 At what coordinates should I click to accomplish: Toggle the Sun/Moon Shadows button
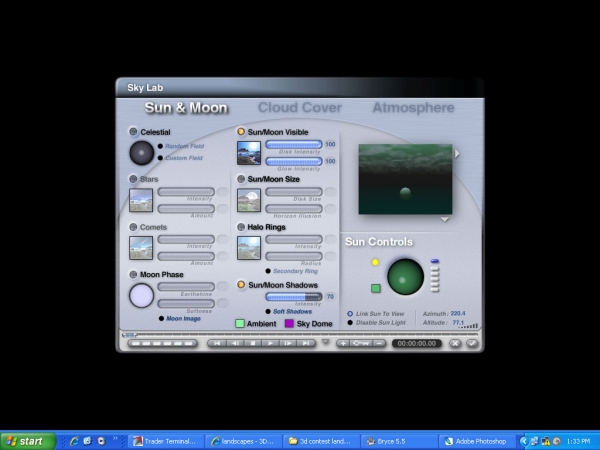pos(241,285)
